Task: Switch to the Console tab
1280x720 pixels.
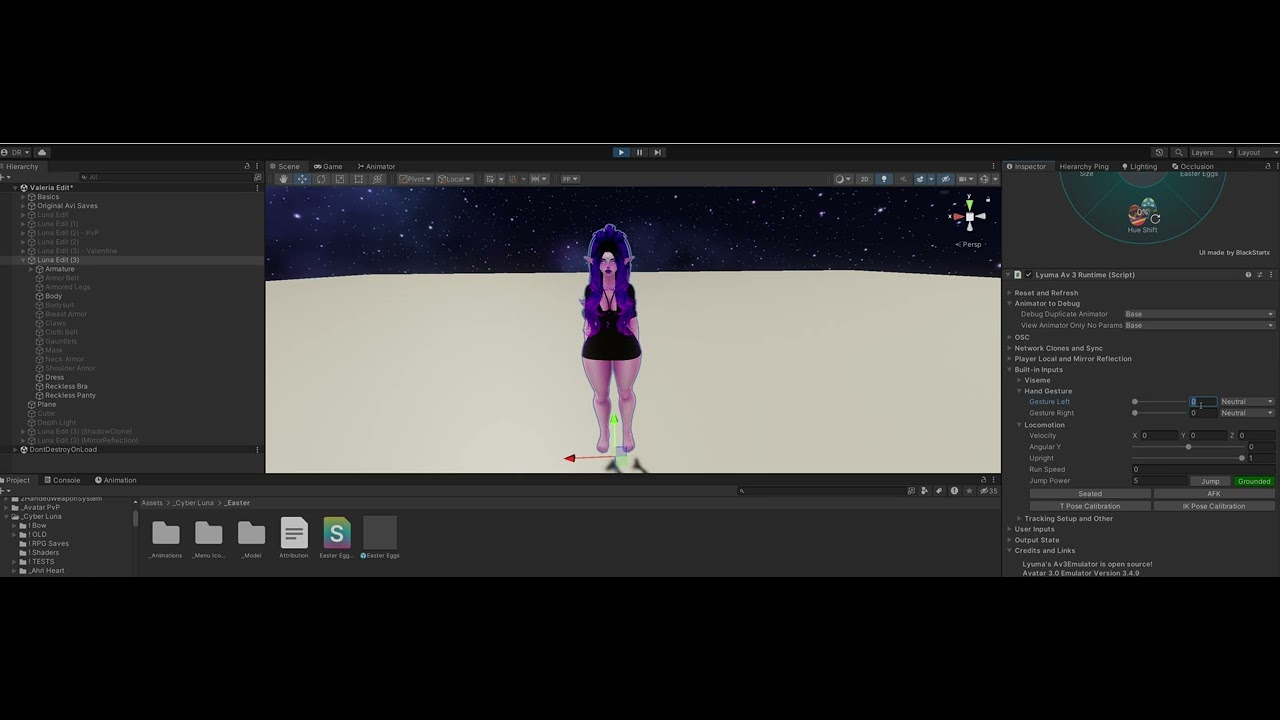Action: tap(62, 480)
